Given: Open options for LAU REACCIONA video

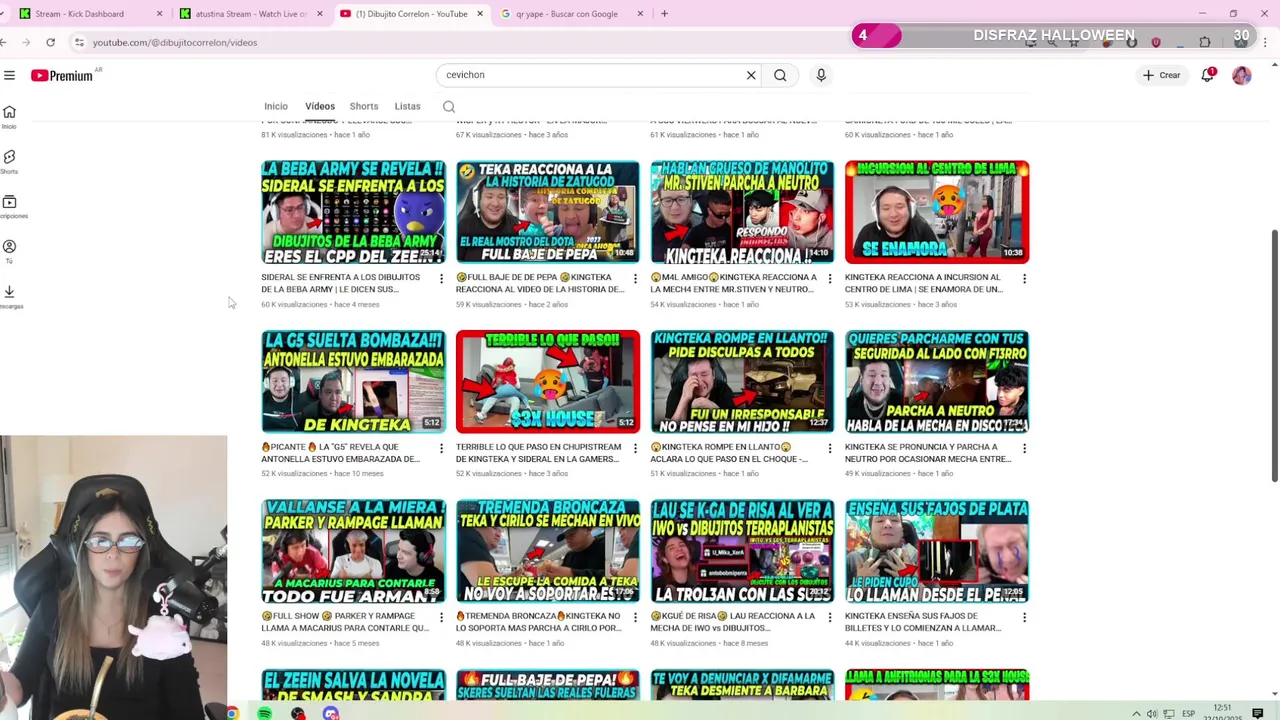Looking at the screenshot, I should pos(830,617).
